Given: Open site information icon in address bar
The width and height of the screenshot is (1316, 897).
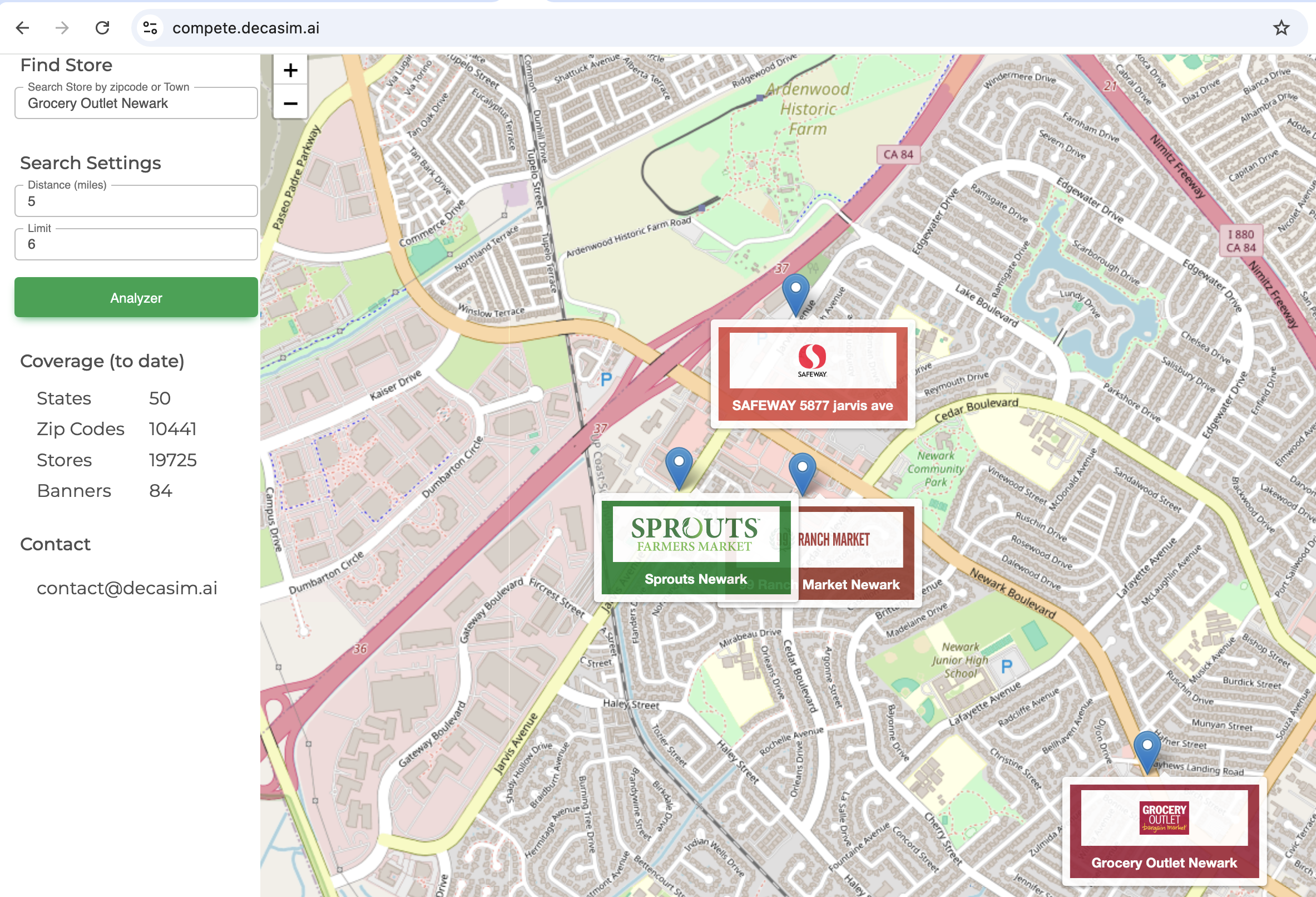Looking at the screenshot, I should point(150,28).
